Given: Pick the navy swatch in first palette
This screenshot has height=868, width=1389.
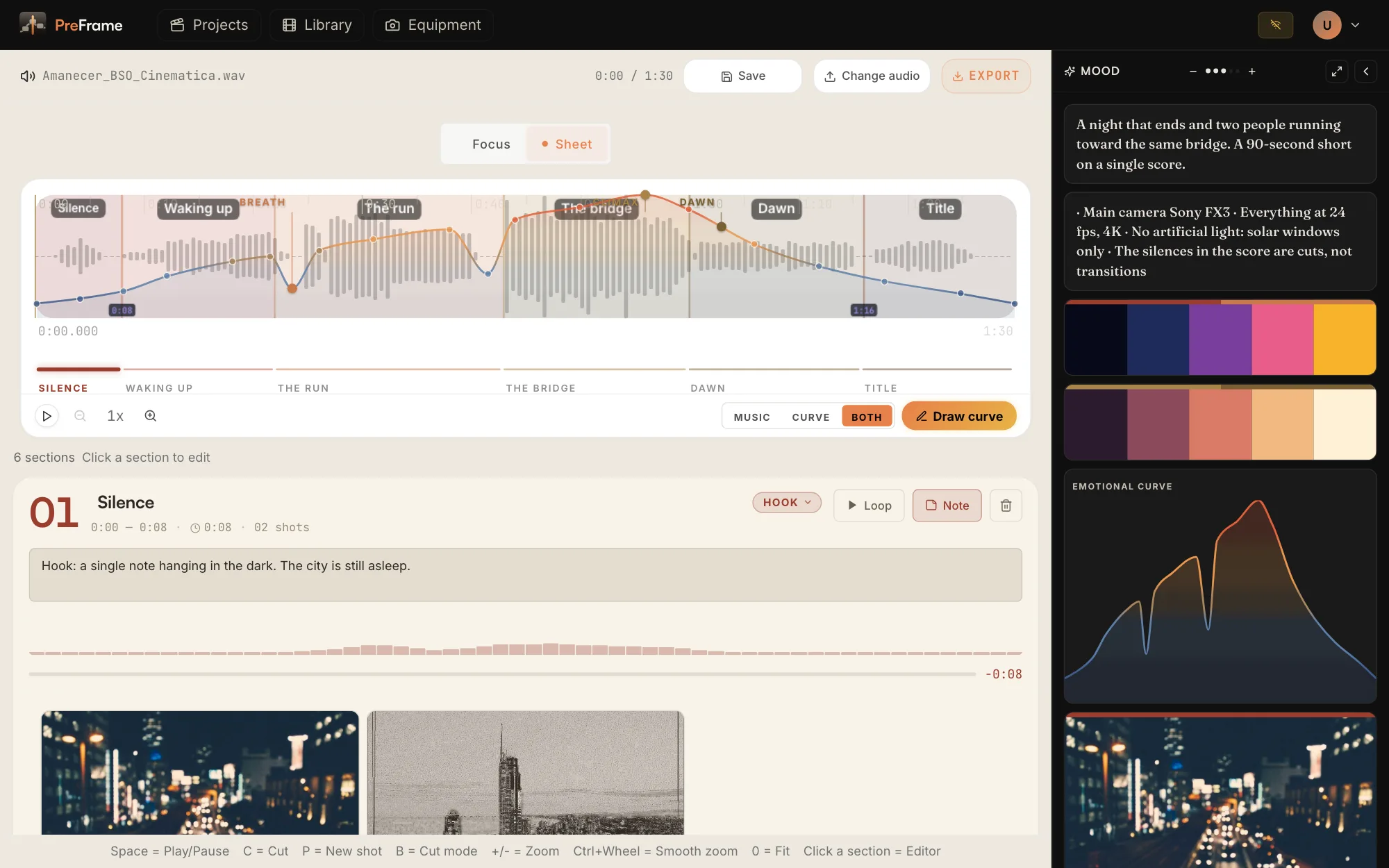Looking at the screenshot, I should click(x=1158, y=340).
